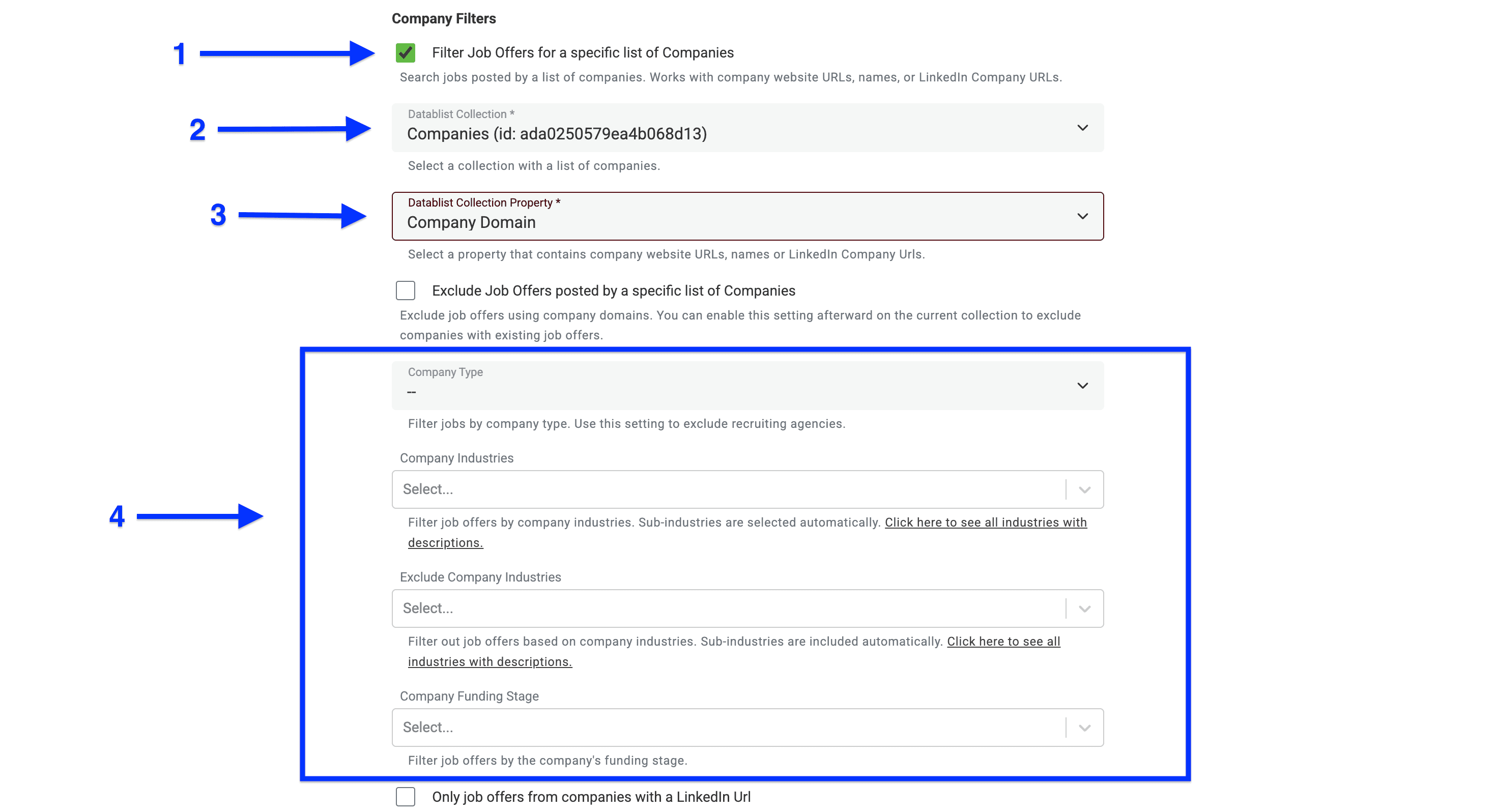Click chevron on Companies collection field
Viewport: 1496px width, 812px height.
pyautogui.click(x=1082, y=128)
